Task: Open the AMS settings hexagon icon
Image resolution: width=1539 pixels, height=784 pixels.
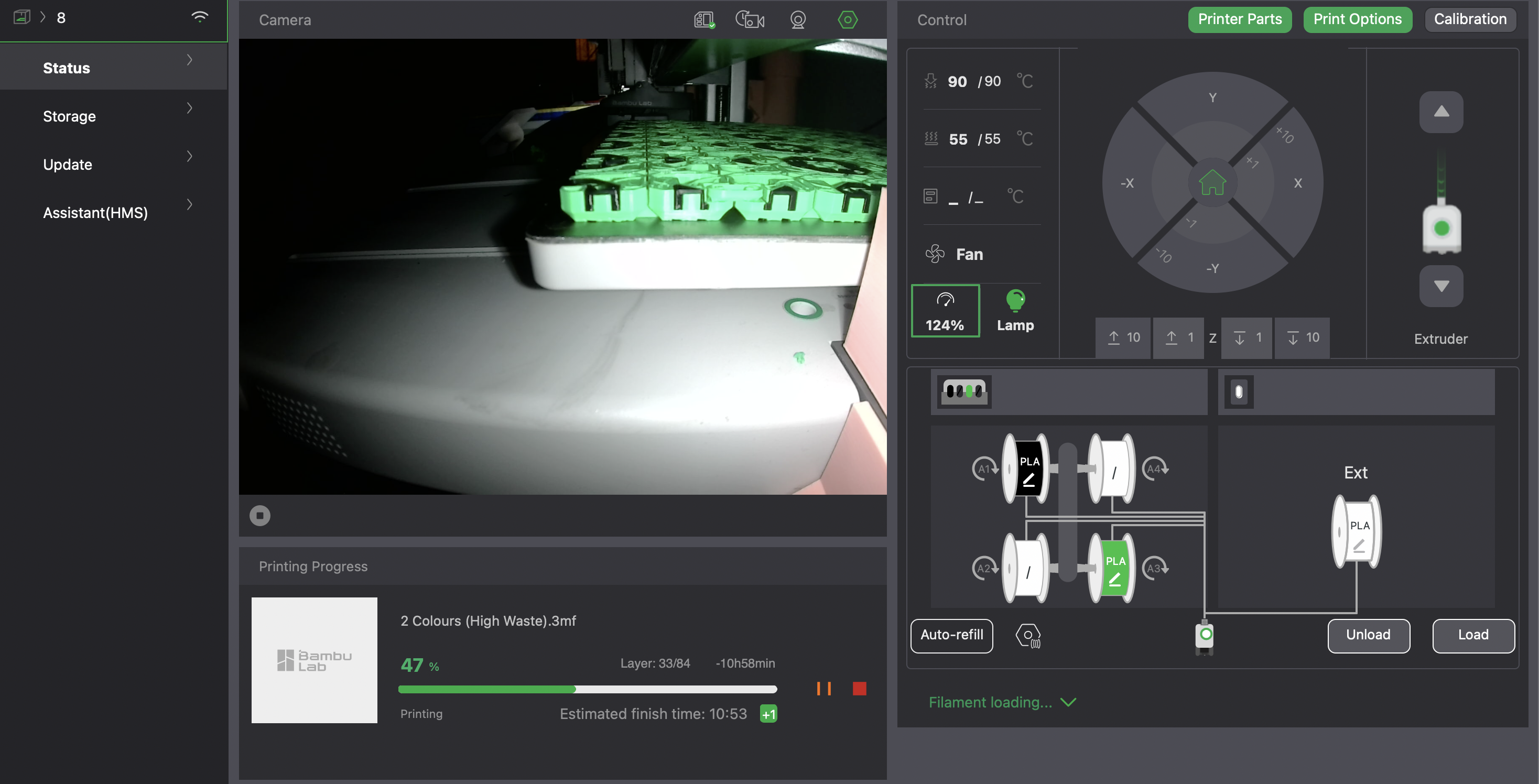Action: (1028, 635)
